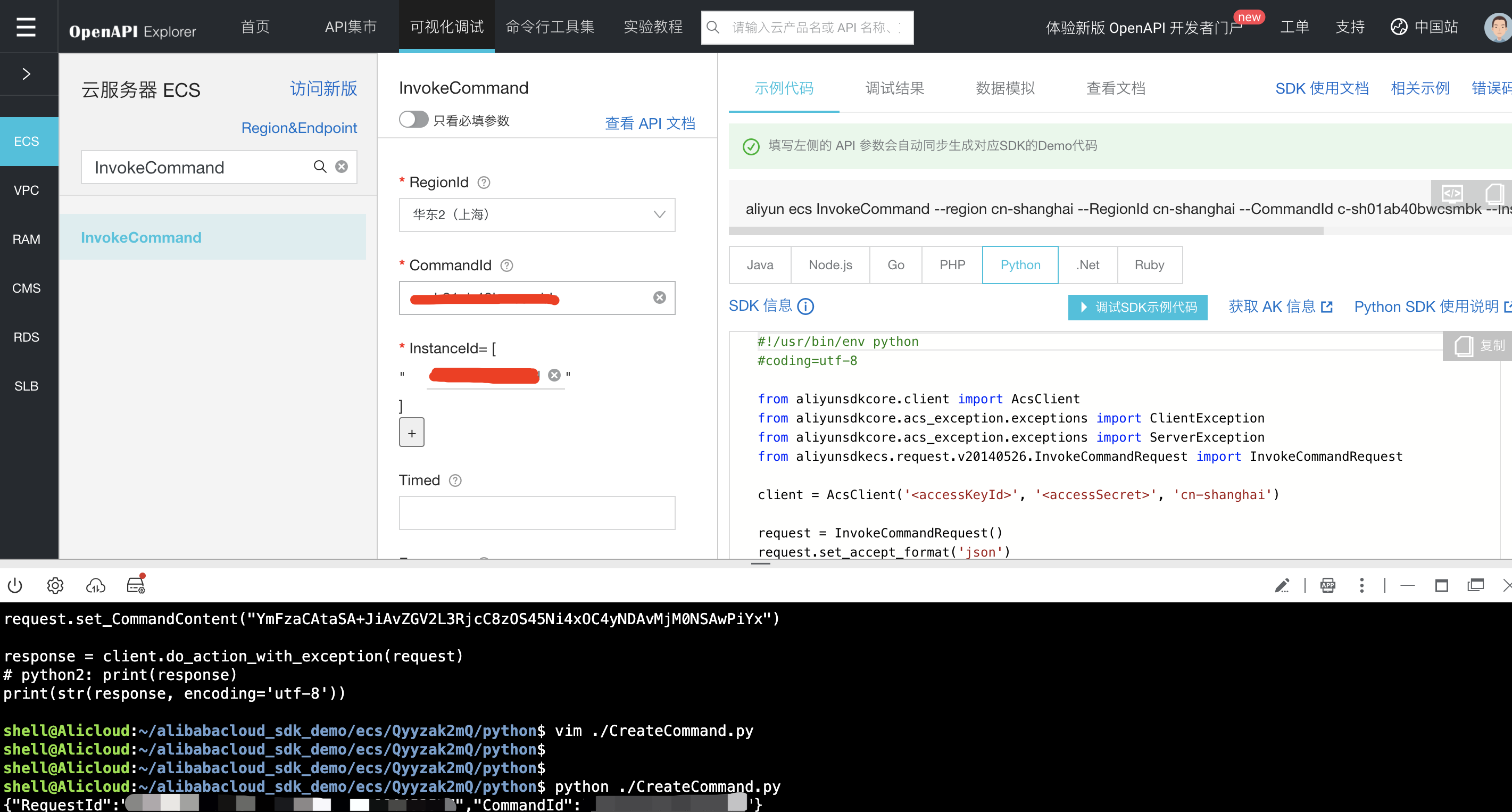Open terminal settings gear icon
The height and width of the screenshot is (812, 1512).
[x=55, y=585]
